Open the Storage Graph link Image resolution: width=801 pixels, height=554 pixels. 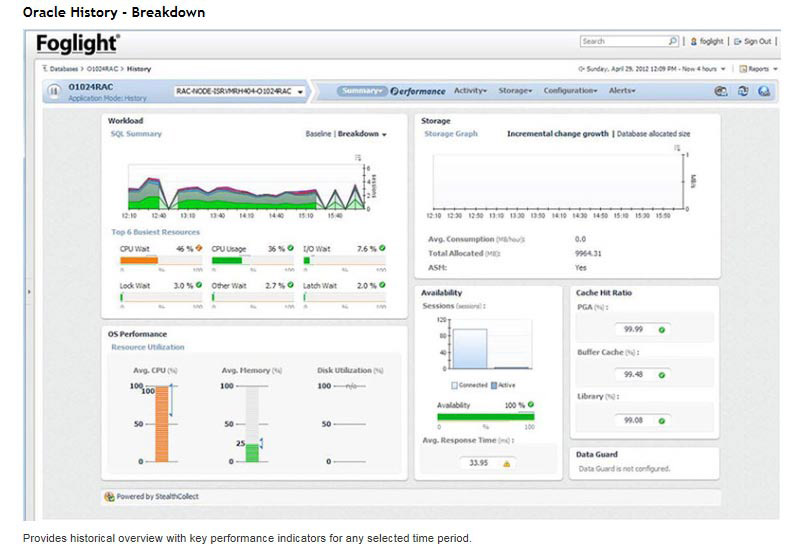[451, 133]
